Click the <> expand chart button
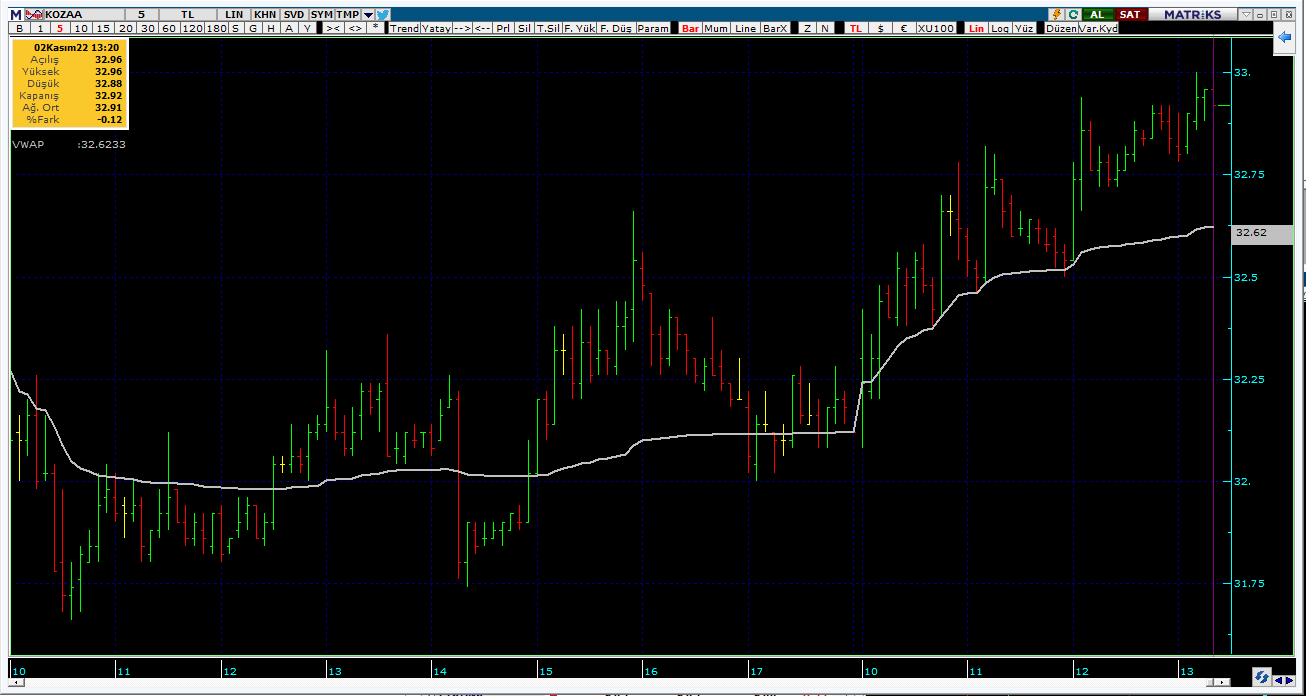1306x696 pixels. (x=354, y=28)
